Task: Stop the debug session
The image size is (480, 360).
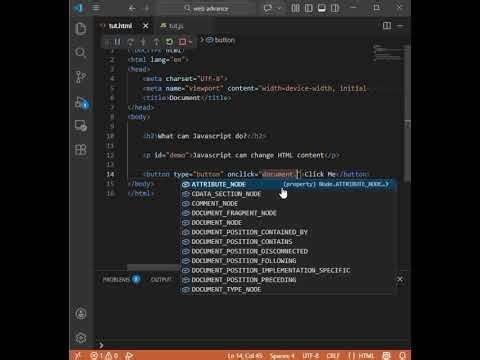Action: click(x=182, y=42)
